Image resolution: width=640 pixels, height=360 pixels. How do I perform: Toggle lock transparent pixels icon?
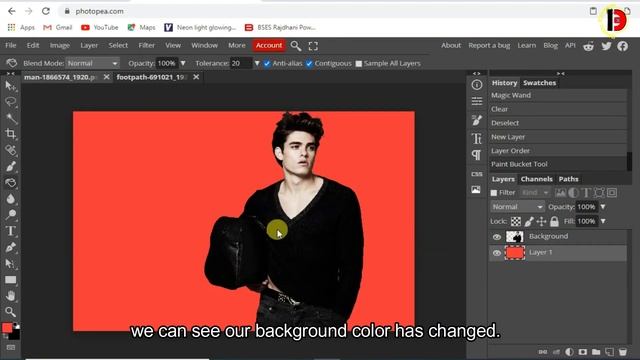[516, 221]
